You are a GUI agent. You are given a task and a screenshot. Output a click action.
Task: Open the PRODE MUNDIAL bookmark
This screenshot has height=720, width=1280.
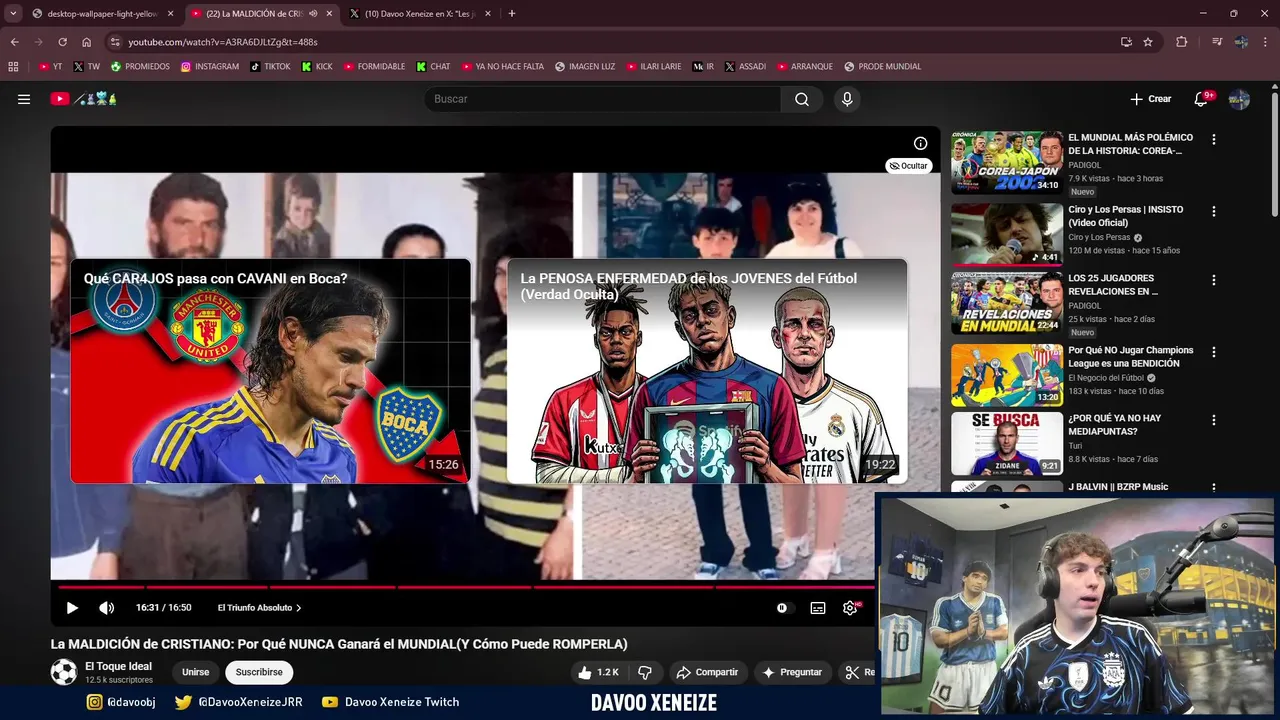click(x=882, y=67)
